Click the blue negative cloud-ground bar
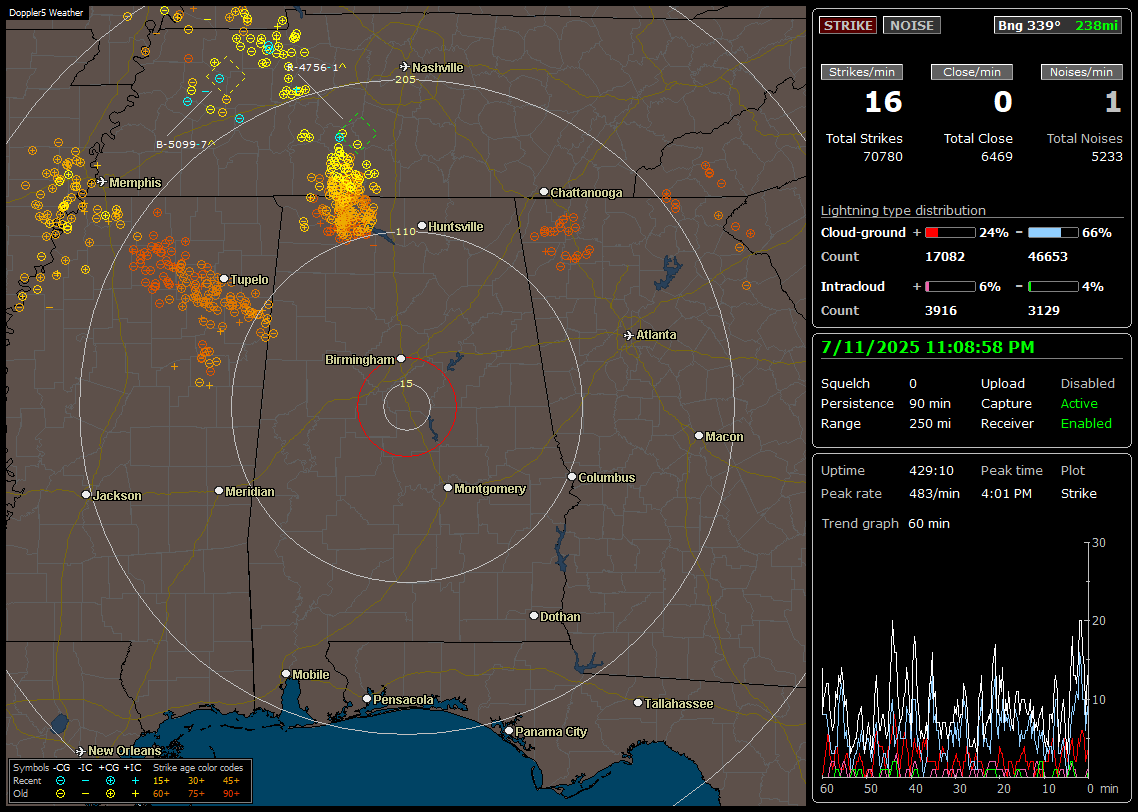The image size is (1138, 812). point(1053,233)
